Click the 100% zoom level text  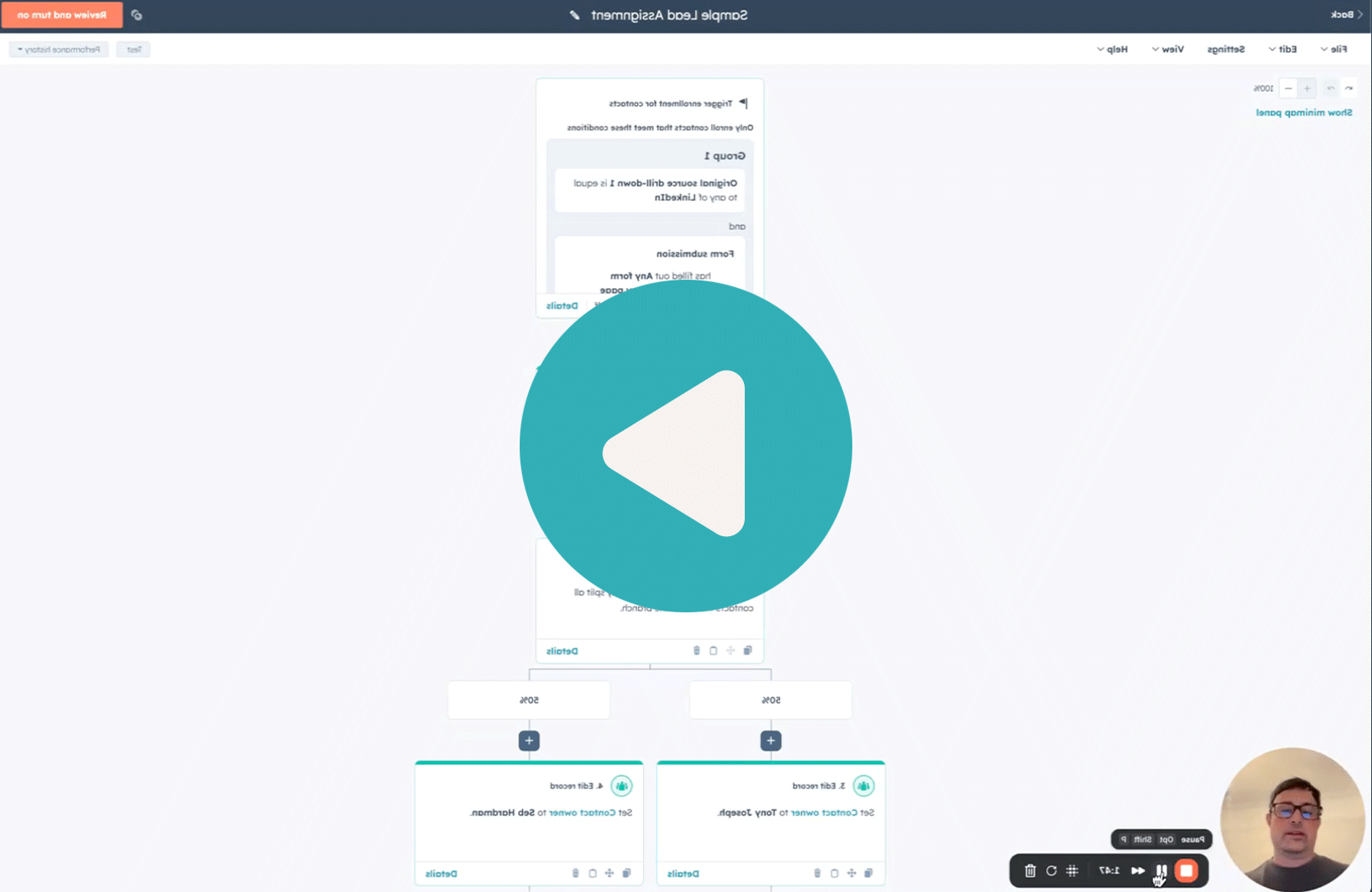coord(1263,88)
